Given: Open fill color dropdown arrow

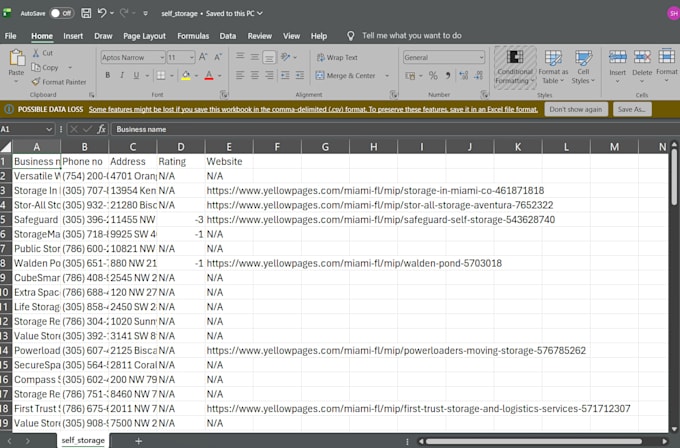Looking at the screenshot, I should 196,76.
